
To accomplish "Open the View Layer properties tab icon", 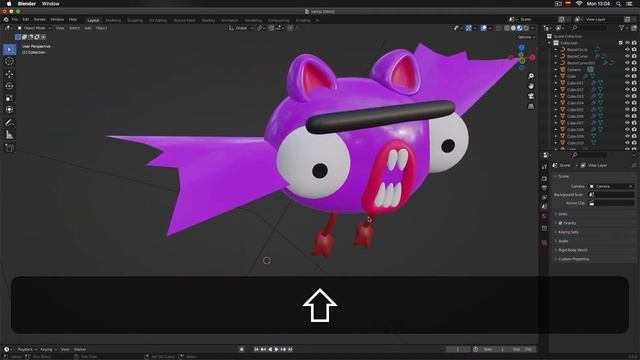I will pyautogui.click(x=544, y=197).
